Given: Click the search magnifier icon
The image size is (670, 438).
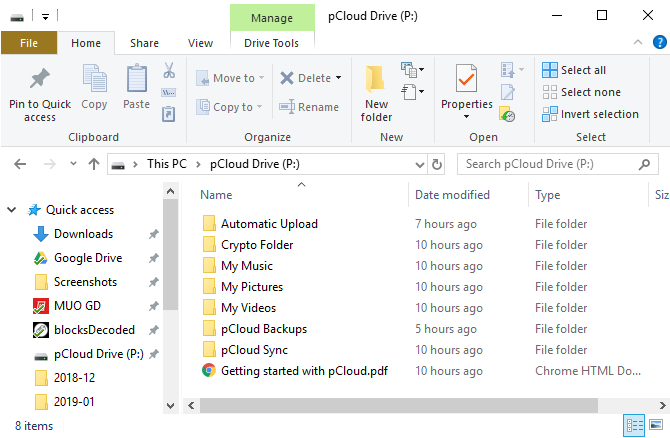Looking at the screenshot, I should click(x=644, y=165).
